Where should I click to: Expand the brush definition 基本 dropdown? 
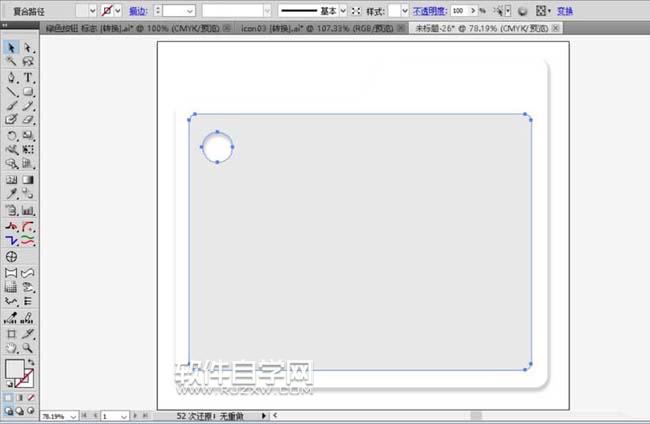tap(343, 11)
